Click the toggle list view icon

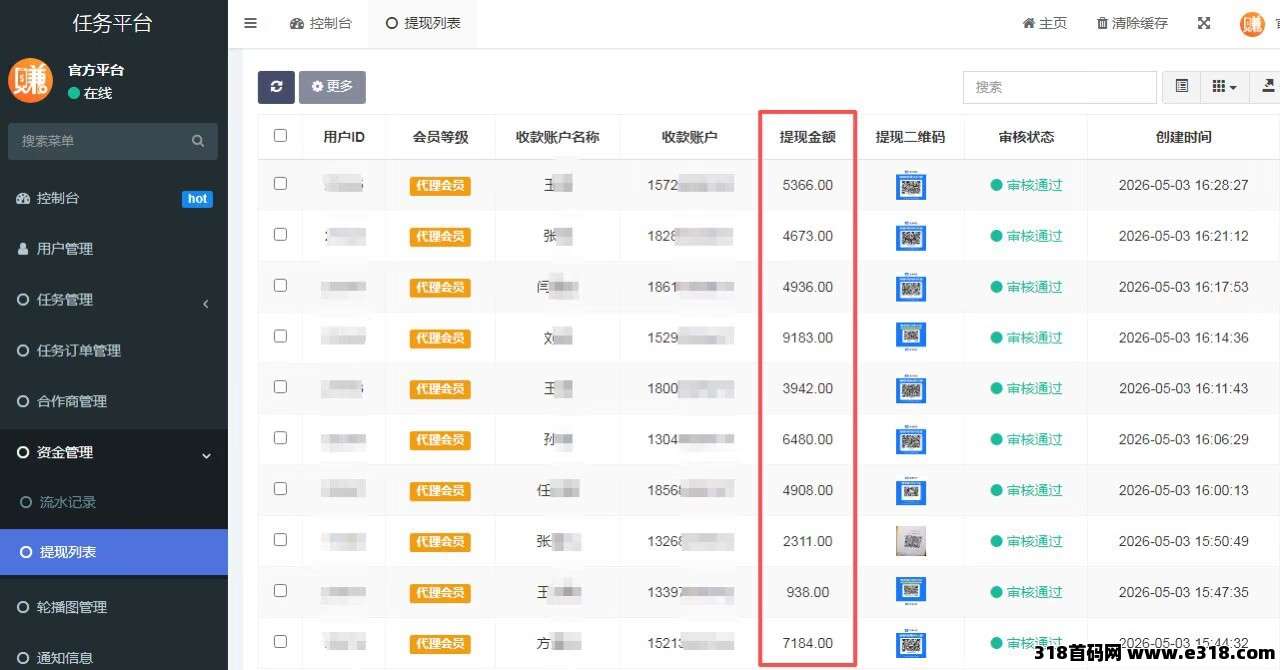1182,87
